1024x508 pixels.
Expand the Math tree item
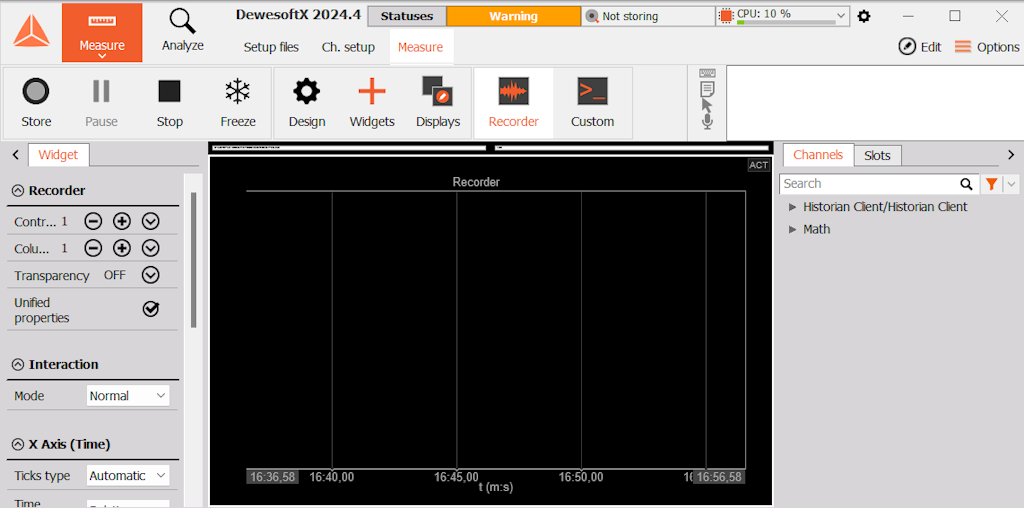(793, 230)
